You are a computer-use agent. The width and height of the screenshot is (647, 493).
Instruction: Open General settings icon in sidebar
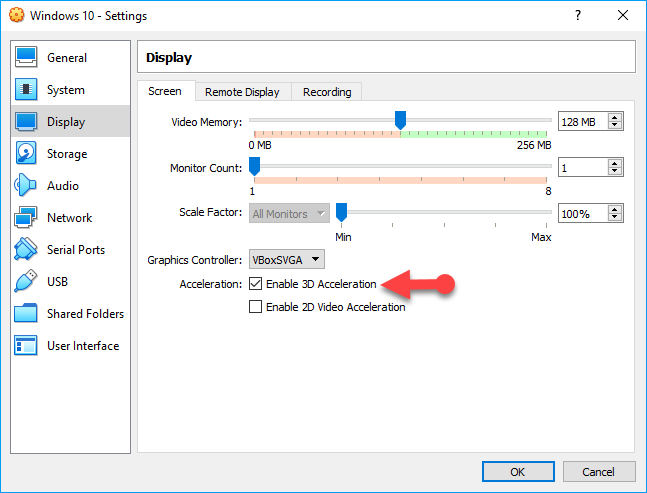(26, 58)
